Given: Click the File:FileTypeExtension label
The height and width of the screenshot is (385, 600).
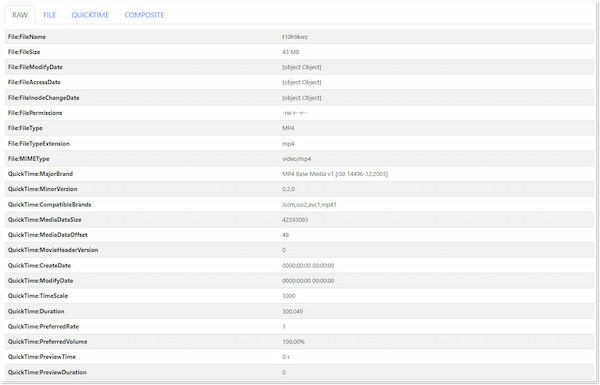Looking at the screenshot, I should (39, 144).
